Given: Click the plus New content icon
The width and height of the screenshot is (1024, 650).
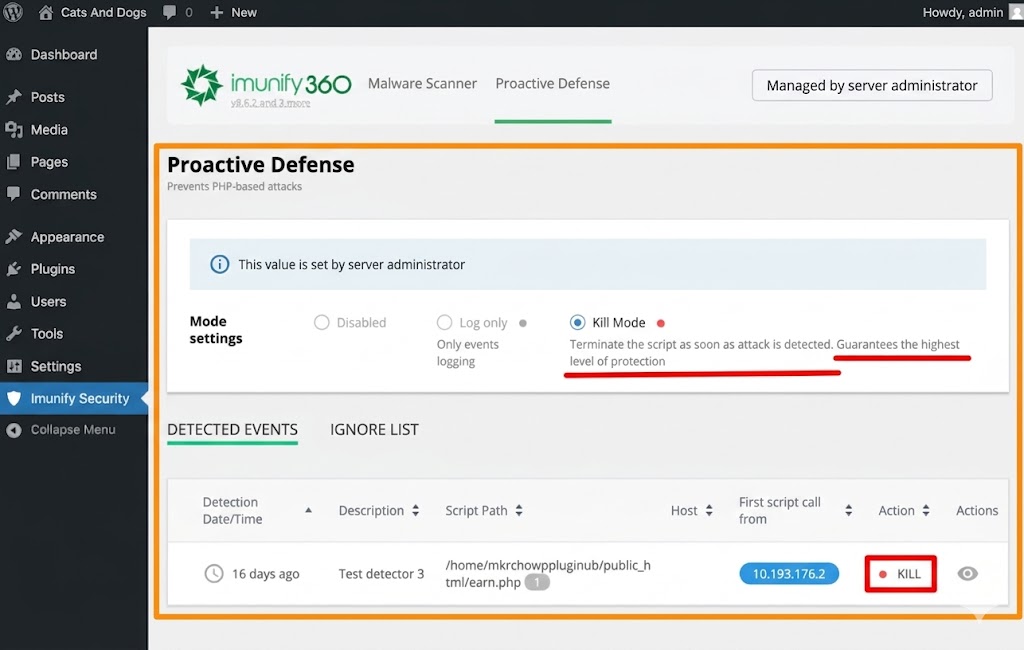Looking at the screenshot, I should coord(217,12).
